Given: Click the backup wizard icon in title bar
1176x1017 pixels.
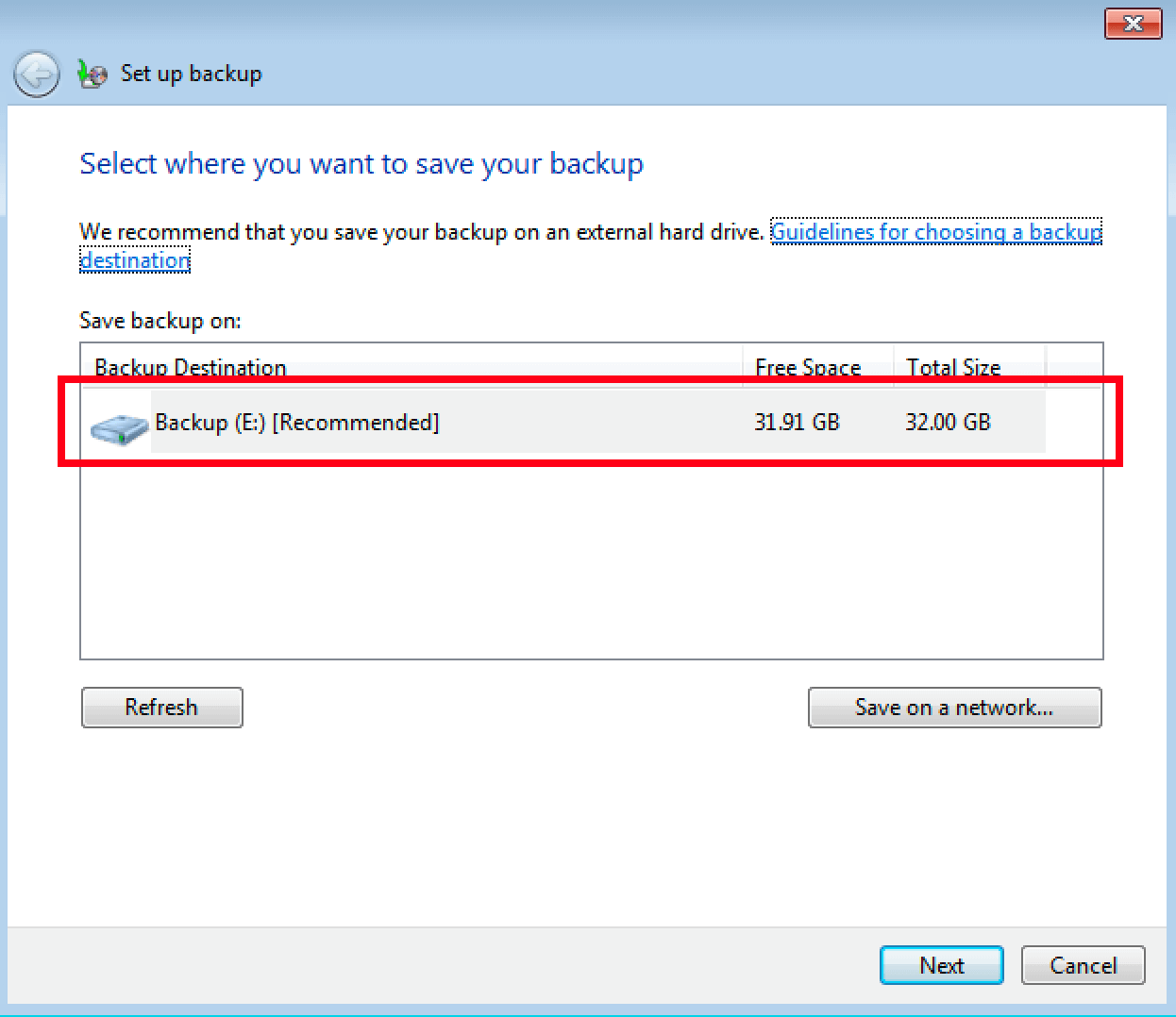Looking at the screenshot, I should pyautogui.click(x=92, y=74).
